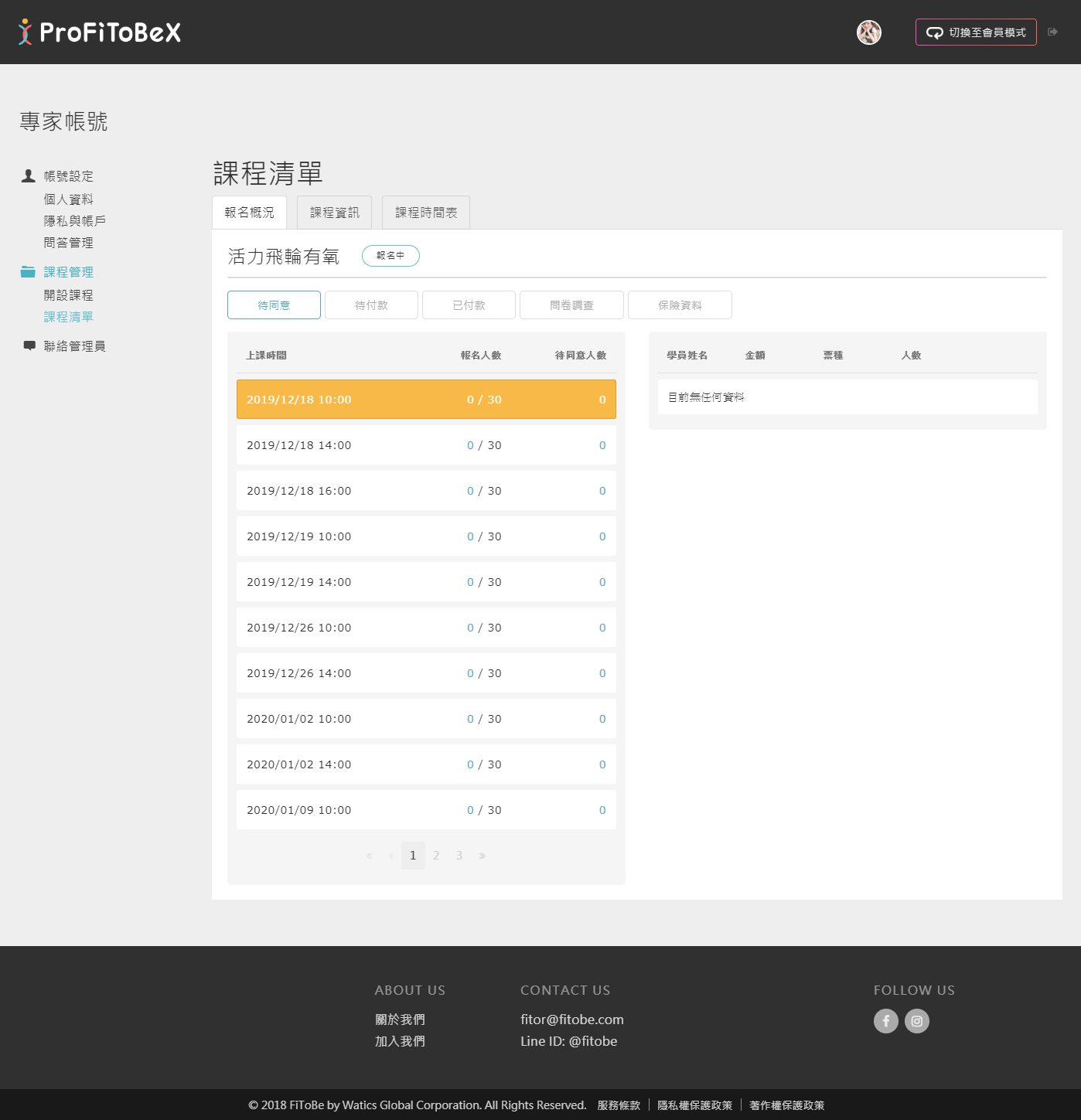The height and width of the screenshot is (1120, 1081).
Task: Select the 2019/12/19 10:00 session row
Action: point(426,536)
